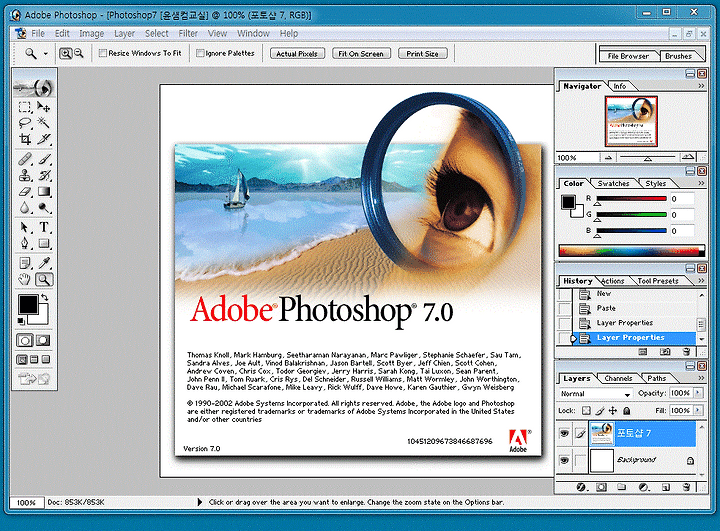Select the Eraser tool
720x531 pixels.
click(25, 191)
